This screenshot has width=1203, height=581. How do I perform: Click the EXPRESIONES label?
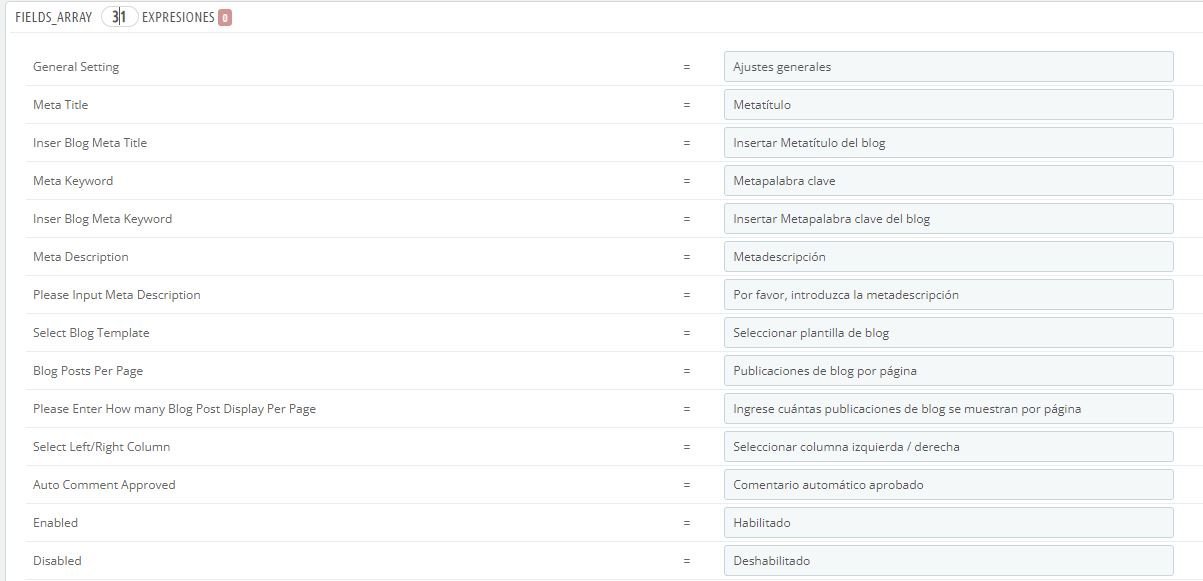178,18
